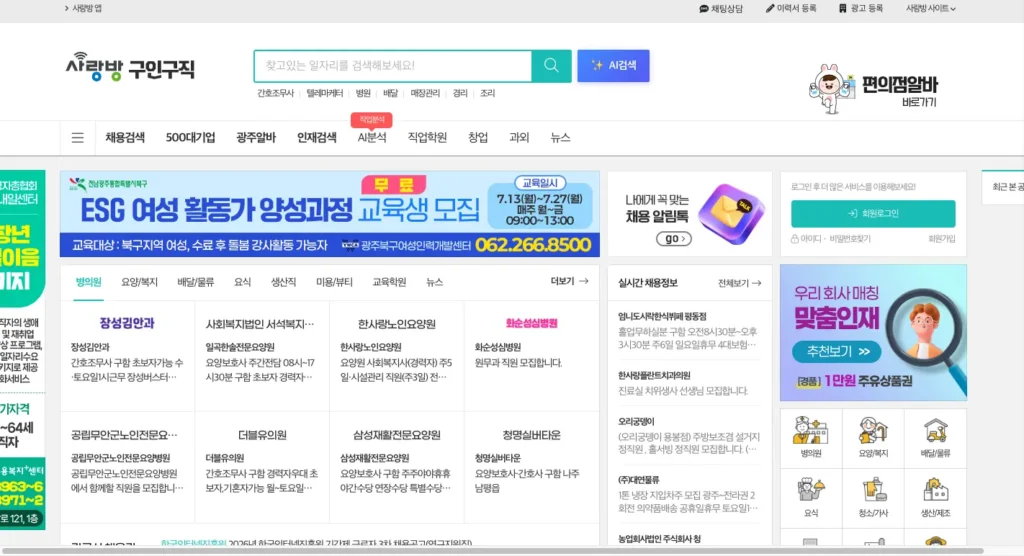This screenshot has height=556, width=1024.
Task: Open the 500대기업 menu
Action: tap(190, 138)
